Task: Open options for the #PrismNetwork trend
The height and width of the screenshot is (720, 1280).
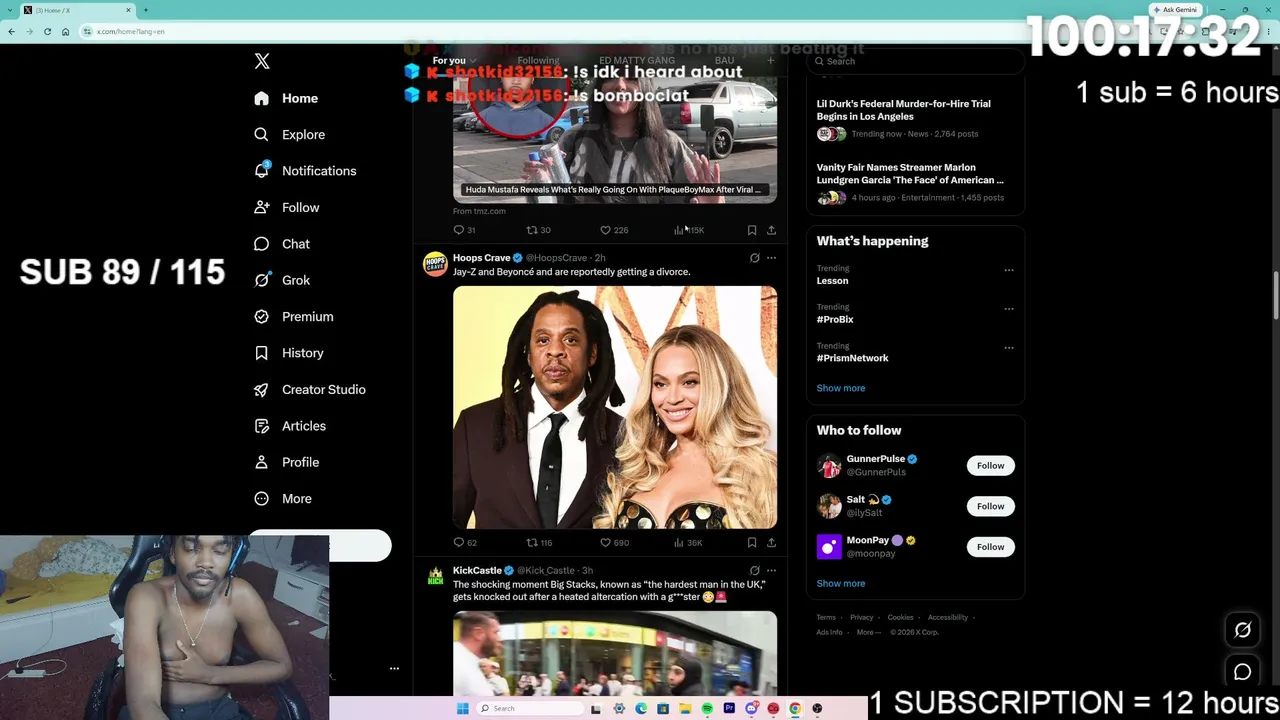Action: pyautogui.click(x=1008, y=348)
